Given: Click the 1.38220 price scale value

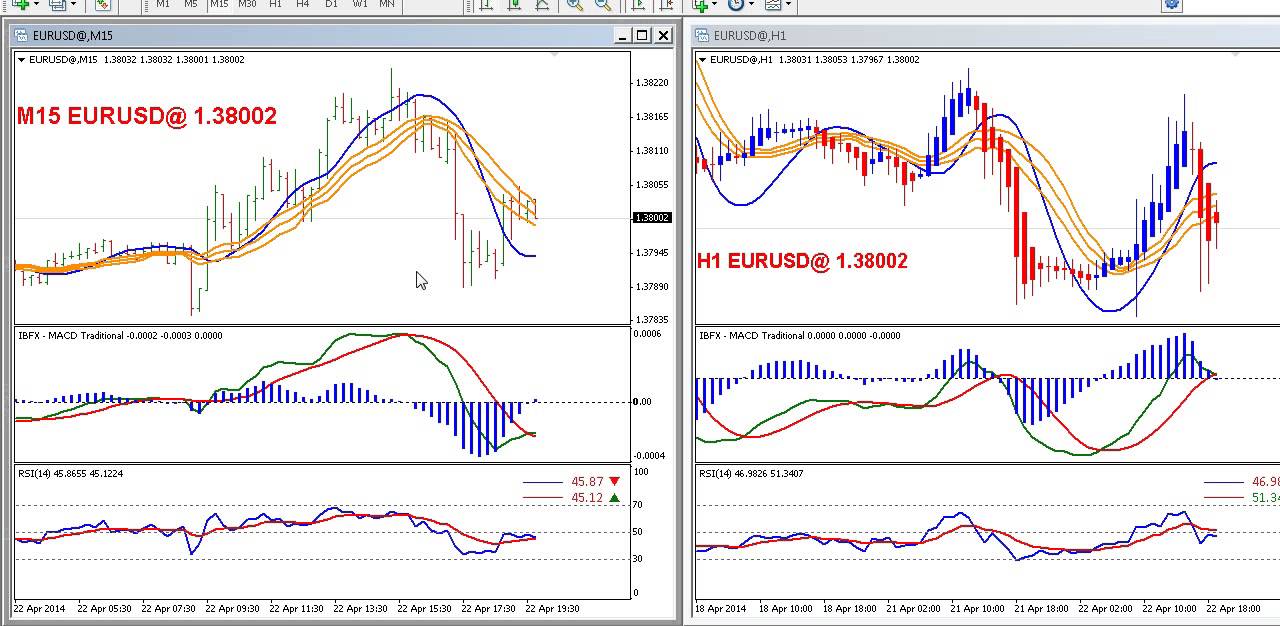Looking at the screenshot, I should coord(652,83).
